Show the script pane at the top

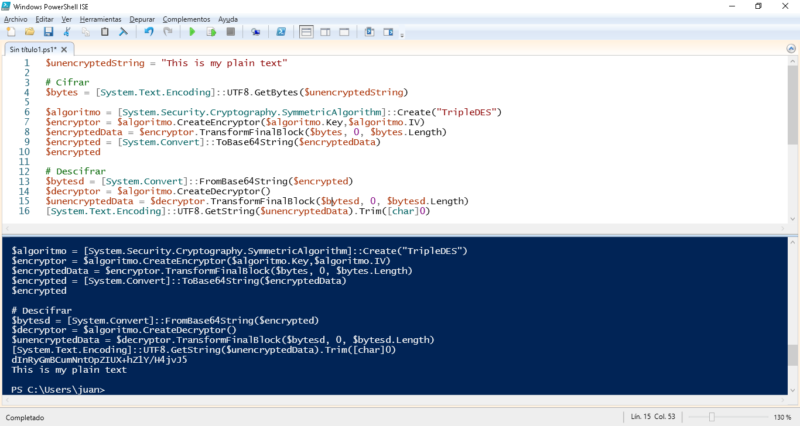[x=306, y=32]
